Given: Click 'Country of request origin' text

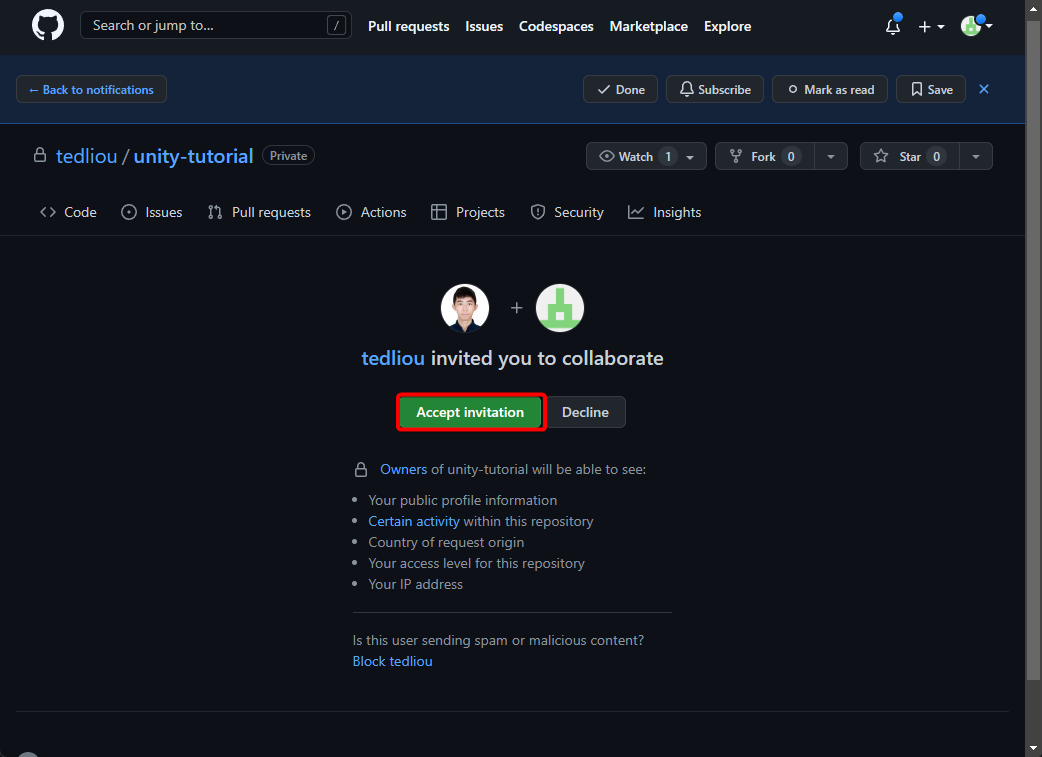Looking at the screenshot, I should coord(446,542).
